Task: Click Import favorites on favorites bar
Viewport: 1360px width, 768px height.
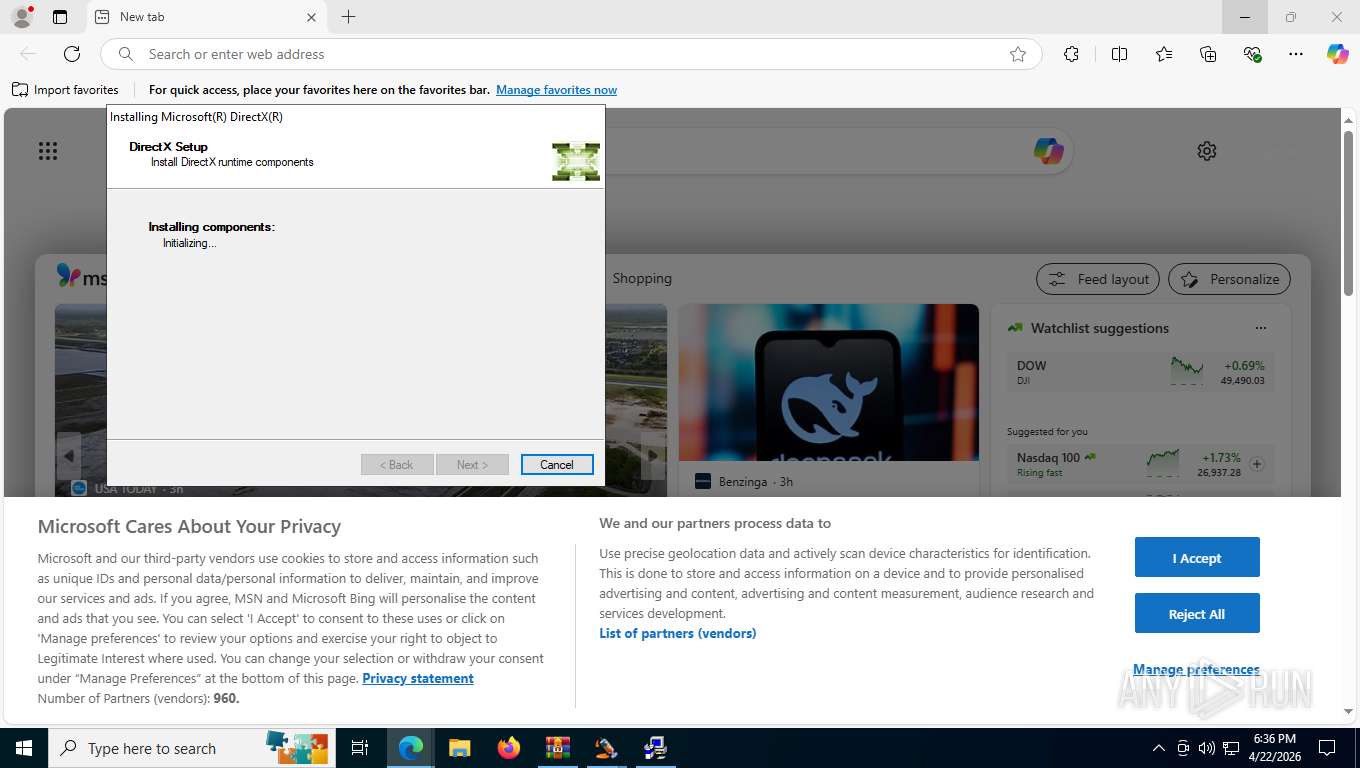Action: (x=65, y=90)
